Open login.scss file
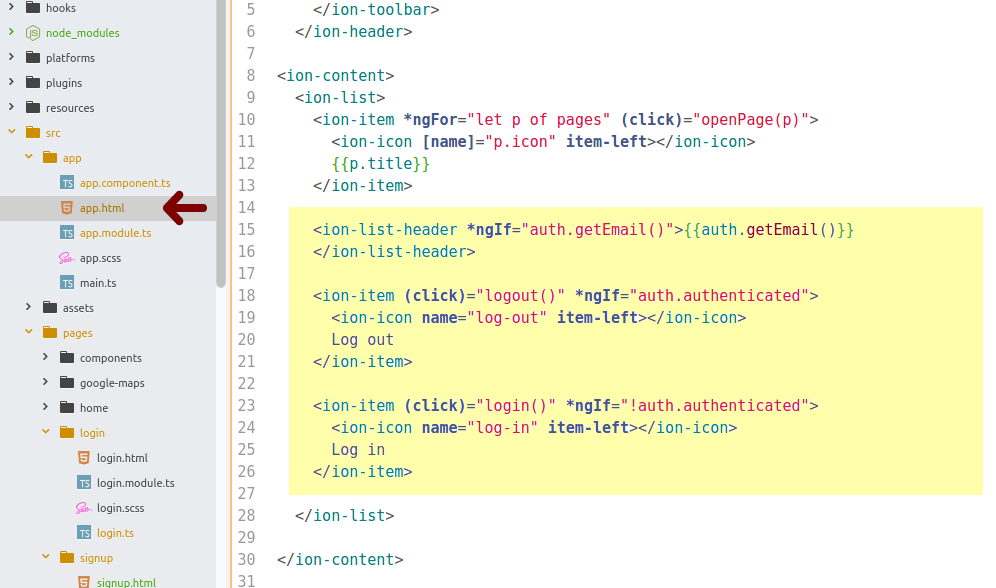The image size is (996, 588). 120,507
